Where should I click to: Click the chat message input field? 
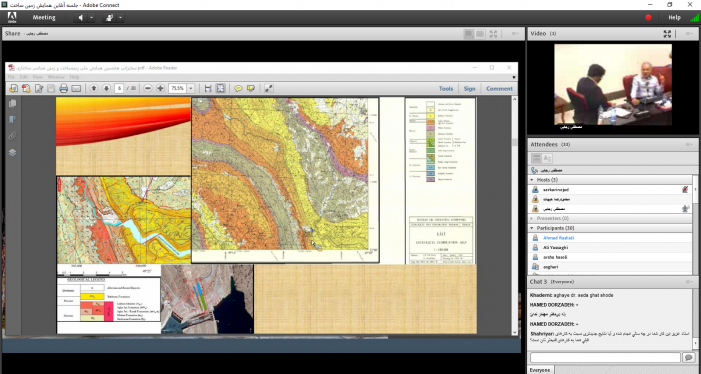605,357
